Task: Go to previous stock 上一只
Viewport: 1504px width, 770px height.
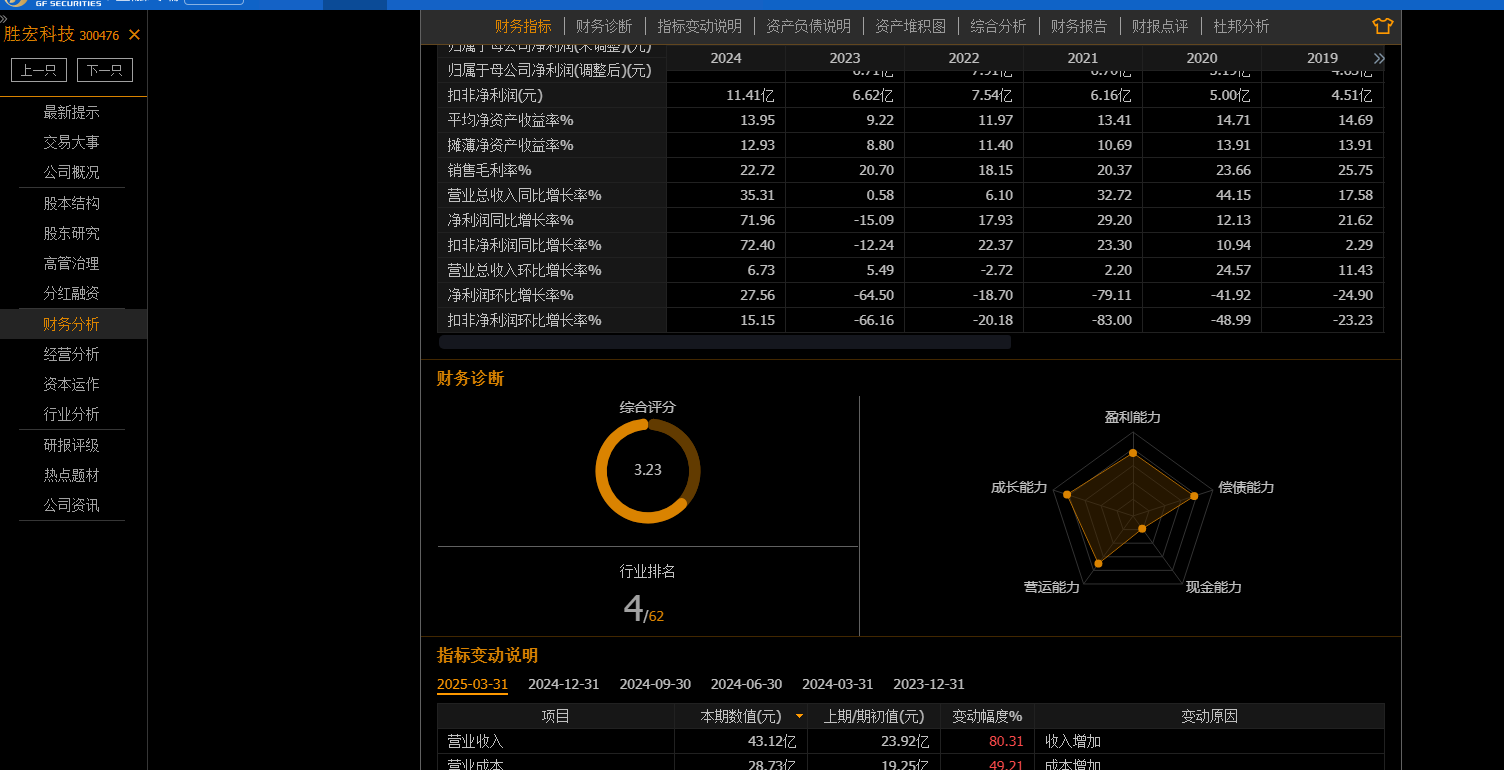Action: click(39, 70)
